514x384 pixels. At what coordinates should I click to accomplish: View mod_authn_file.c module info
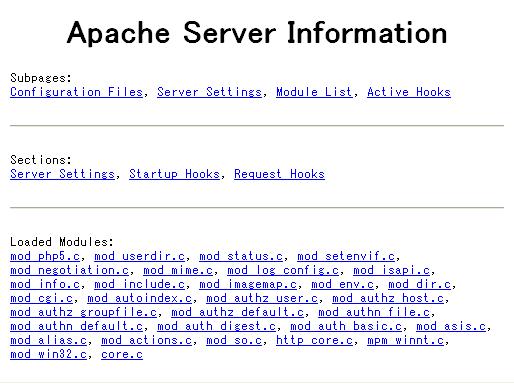(374, 312)
